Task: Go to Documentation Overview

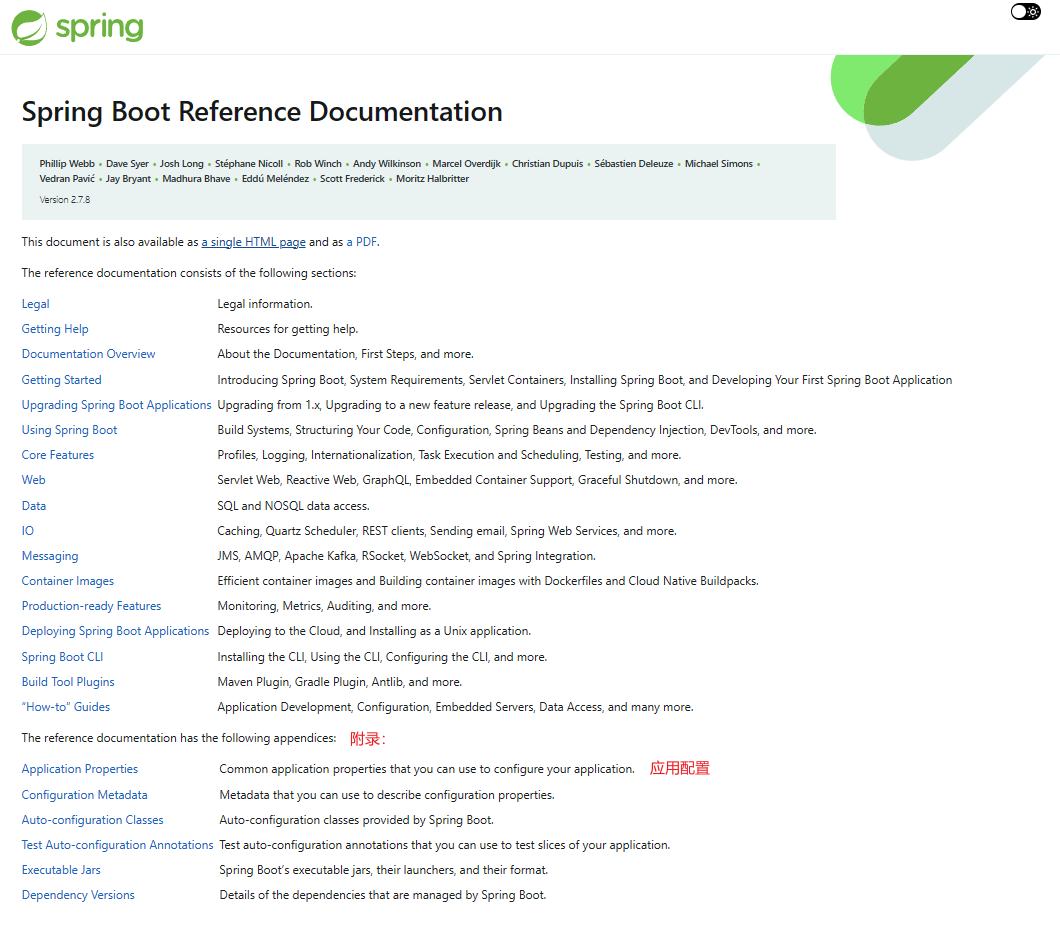Action: pos(89,354)
